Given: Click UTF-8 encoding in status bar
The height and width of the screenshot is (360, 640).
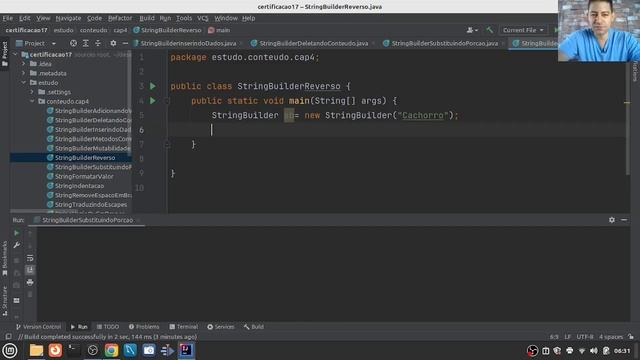Looking at the screenshot, I should [x=584, y=337].
